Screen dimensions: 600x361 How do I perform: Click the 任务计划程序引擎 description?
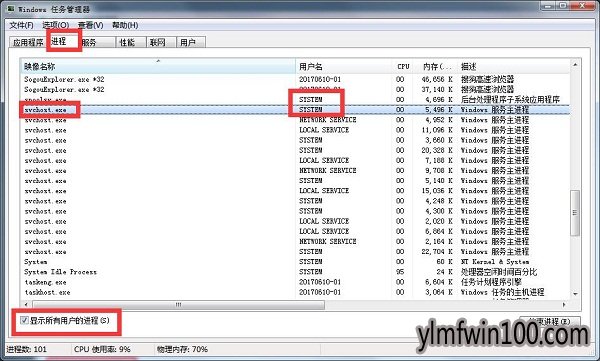[491, 282]
